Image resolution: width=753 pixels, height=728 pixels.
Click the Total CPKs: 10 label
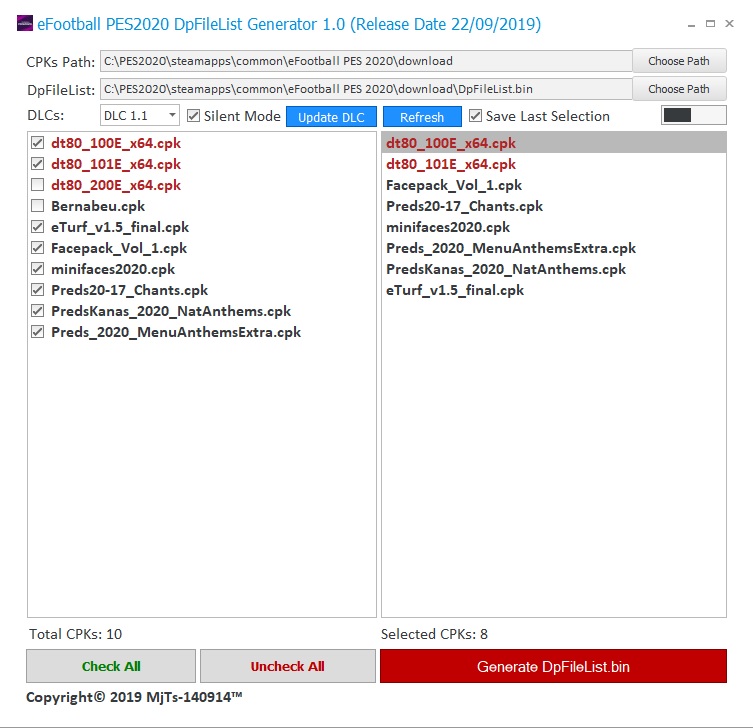coord(75,634)
